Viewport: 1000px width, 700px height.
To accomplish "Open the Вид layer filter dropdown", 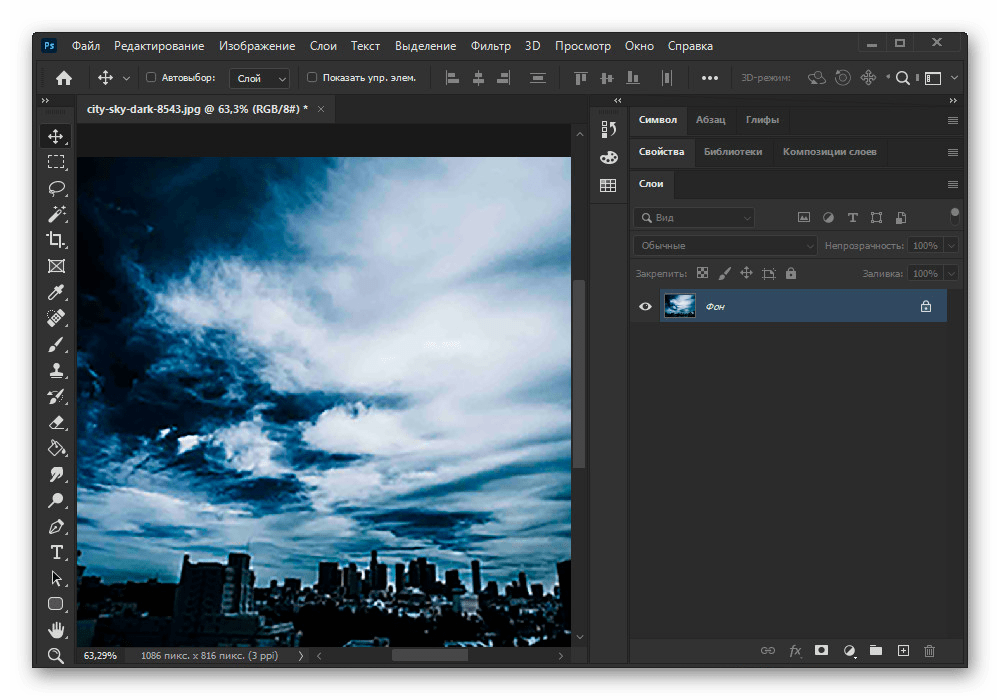I will pyautogui.click(x=695, y=217).
